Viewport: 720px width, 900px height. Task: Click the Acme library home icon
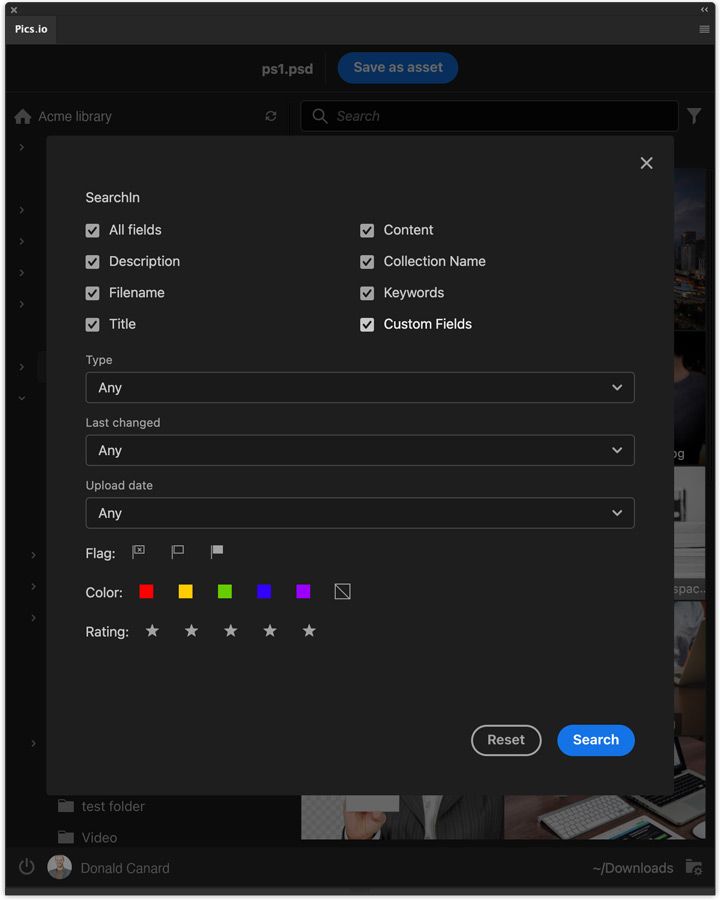23,117
